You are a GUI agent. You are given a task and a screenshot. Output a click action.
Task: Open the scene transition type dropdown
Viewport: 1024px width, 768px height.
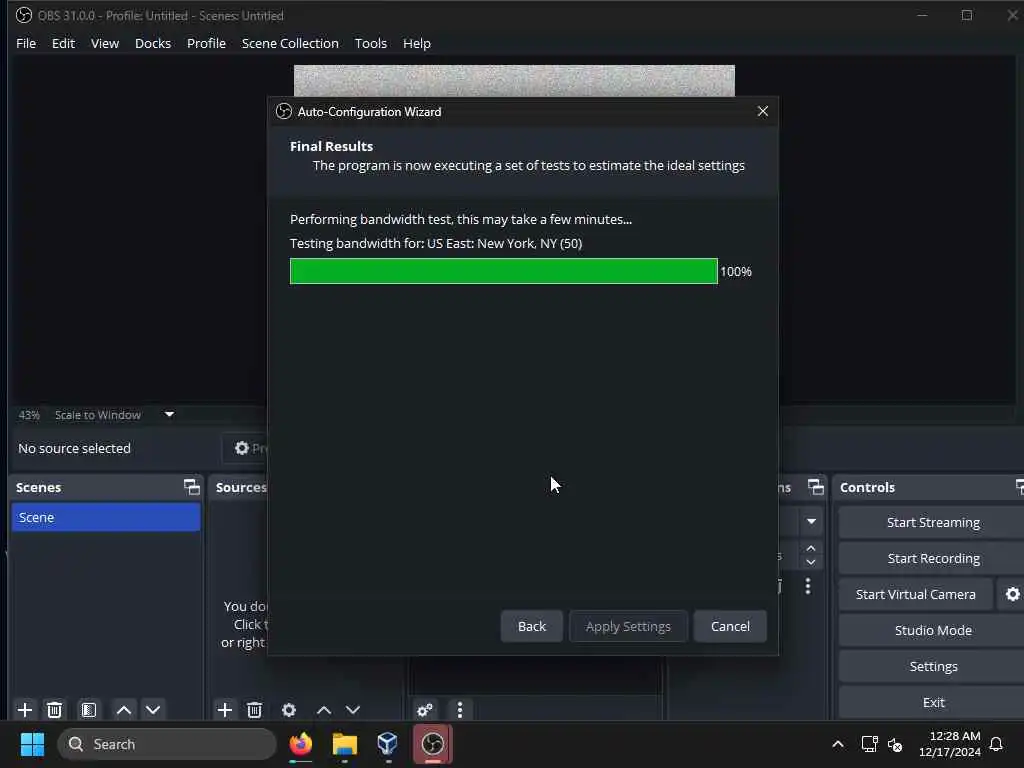pyautogui.click(x=811, y=521)
